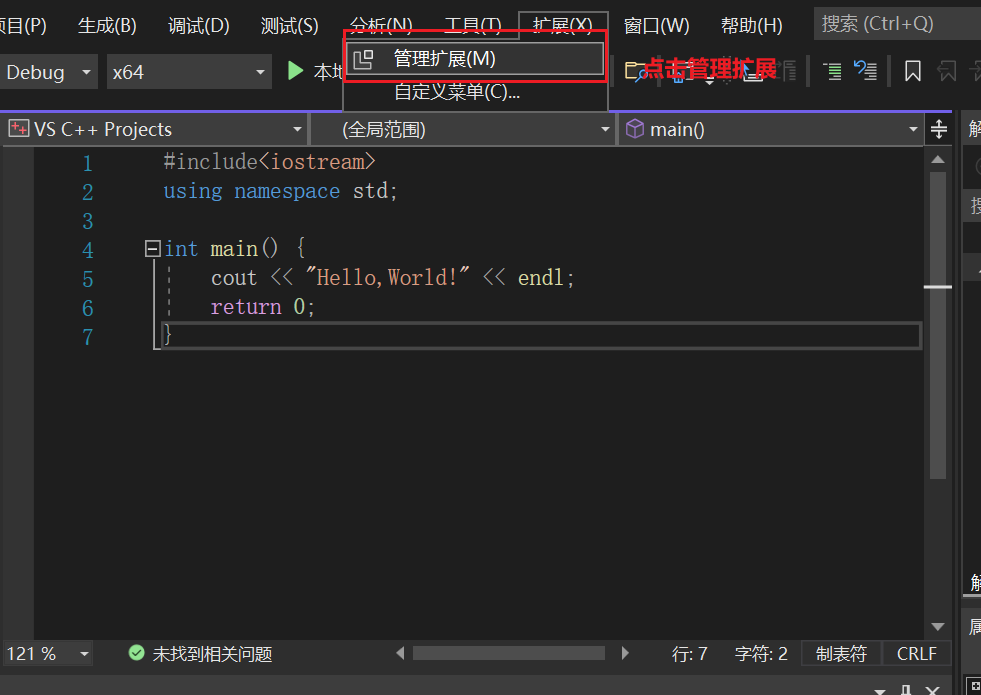This screenshot has height=695, width=981.
Task: Open the 窗口(W) window menu
Action: click(x=656, y=26)
